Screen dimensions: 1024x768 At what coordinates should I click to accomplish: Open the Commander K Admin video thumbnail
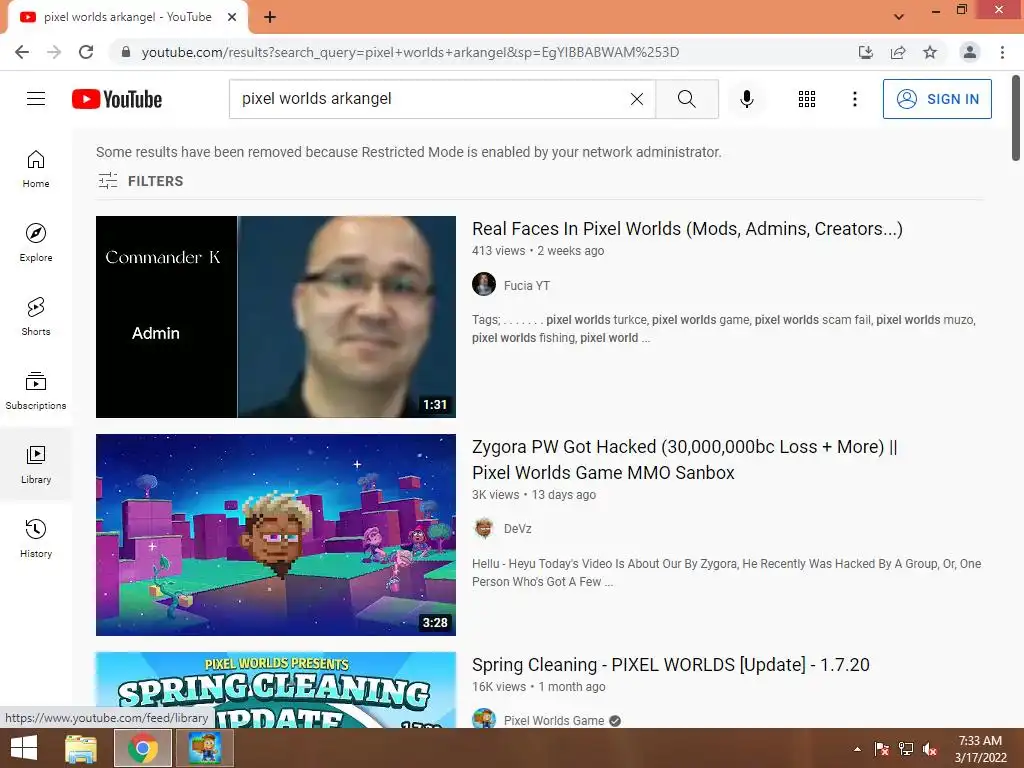276,317
